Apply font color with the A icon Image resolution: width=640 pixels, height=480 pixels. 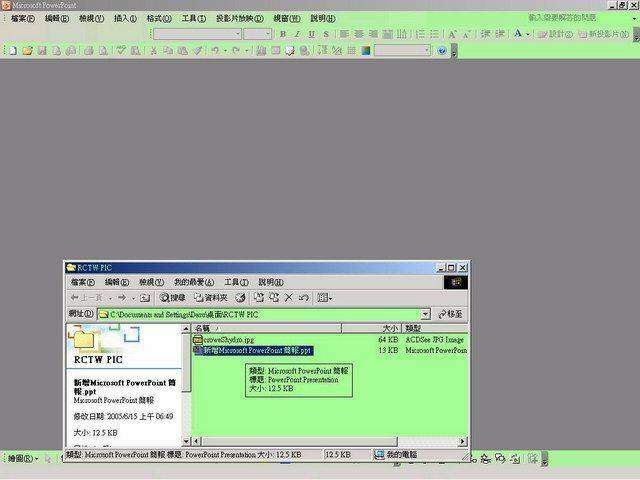click(518, 34)
